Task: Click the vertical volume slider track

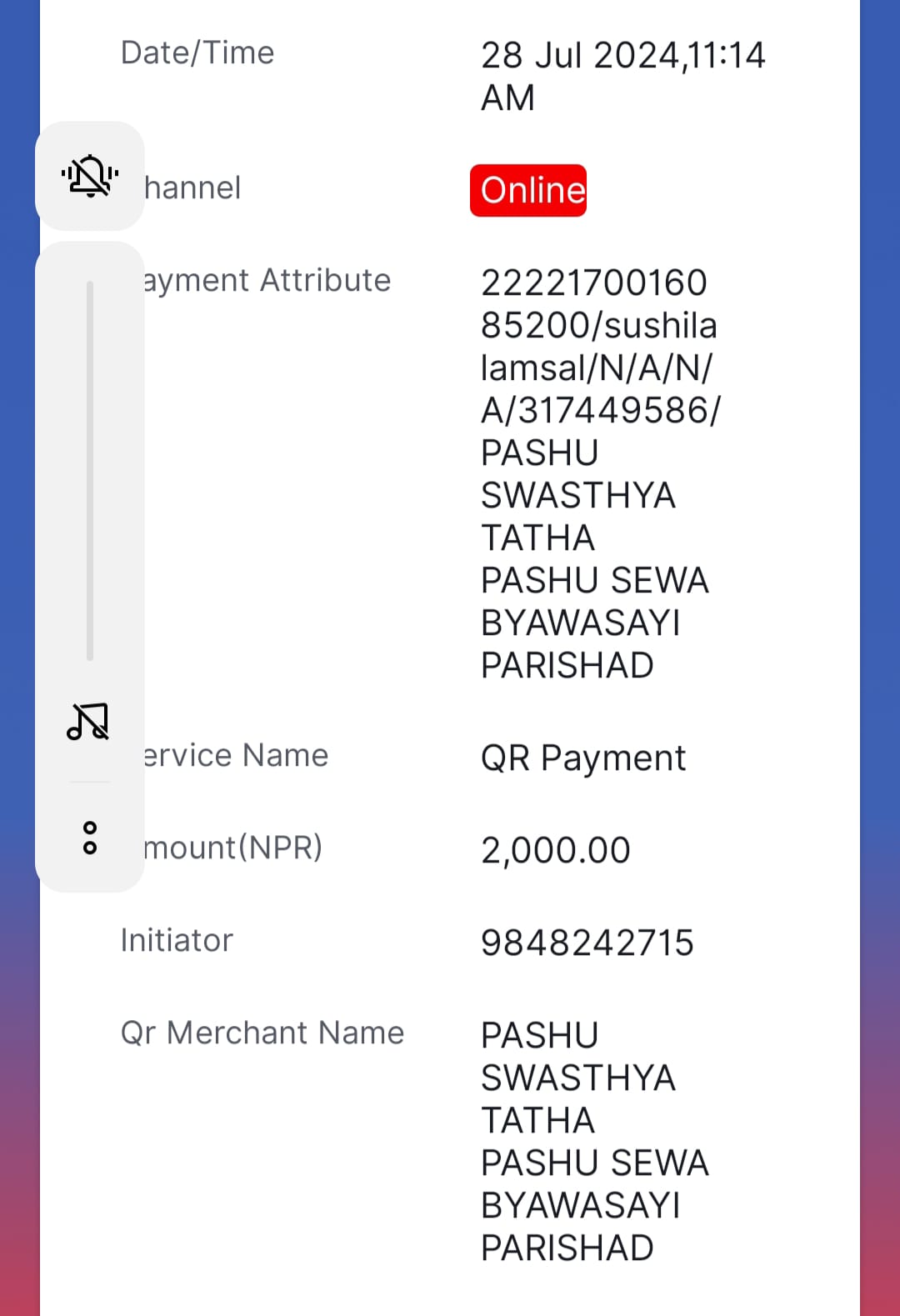Action: pos(89,471)
